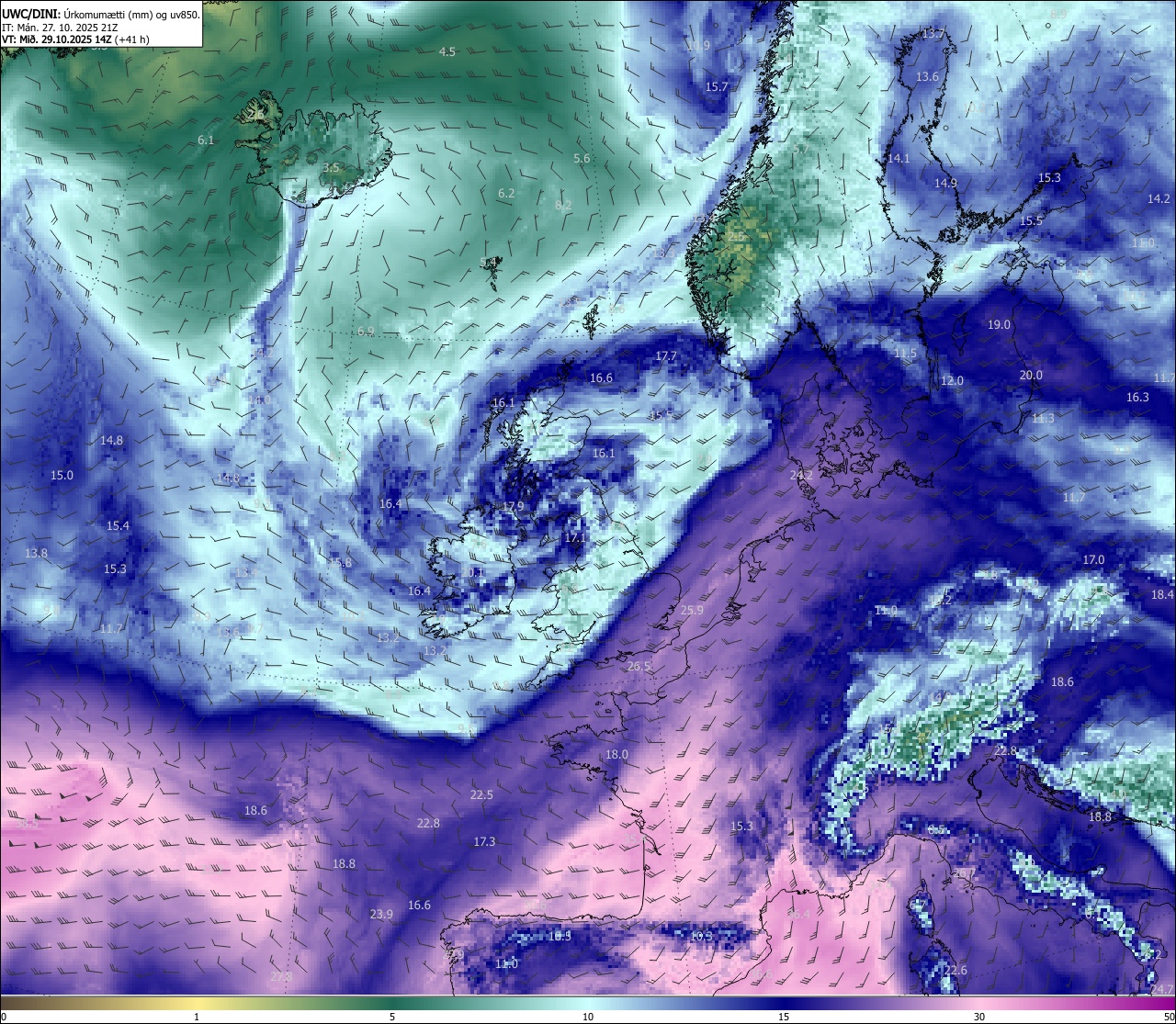
Task: Click the '12.0' value on the map
Action: point(952,381)
